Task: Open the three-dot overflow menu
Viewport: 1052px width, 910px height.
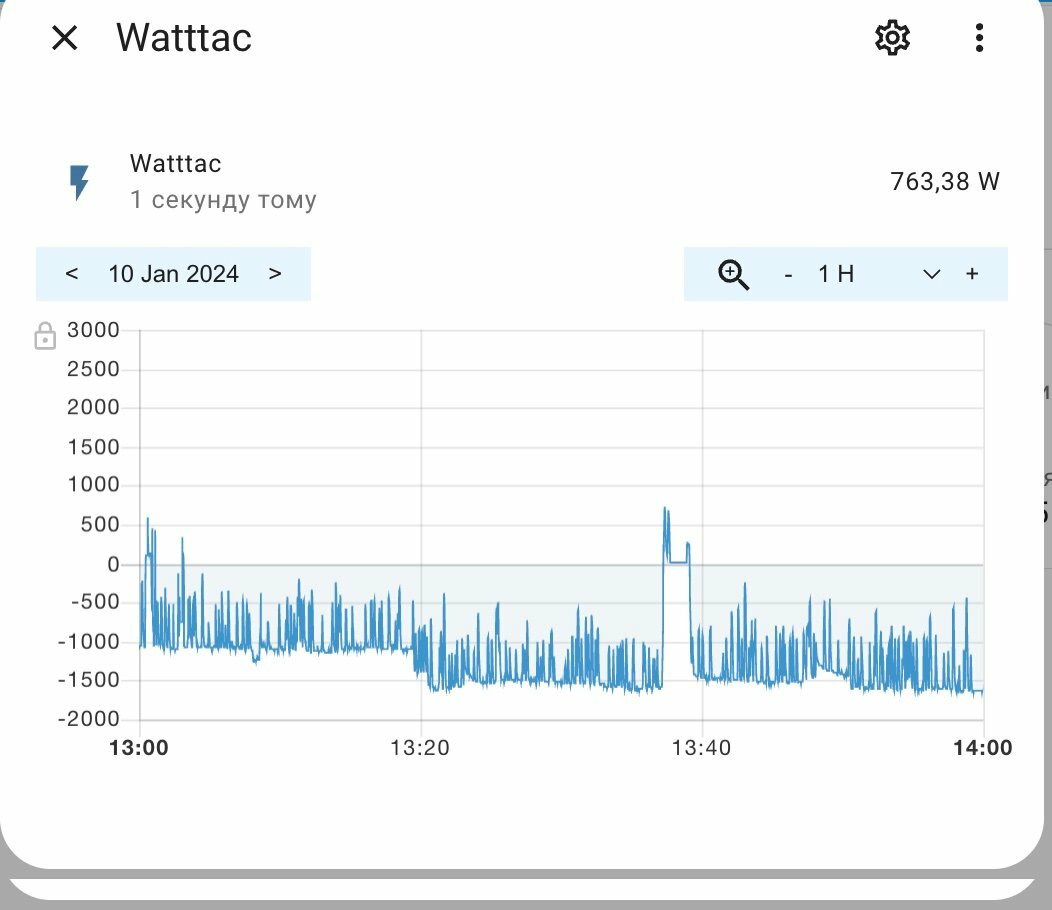Action: click(980, 38)
